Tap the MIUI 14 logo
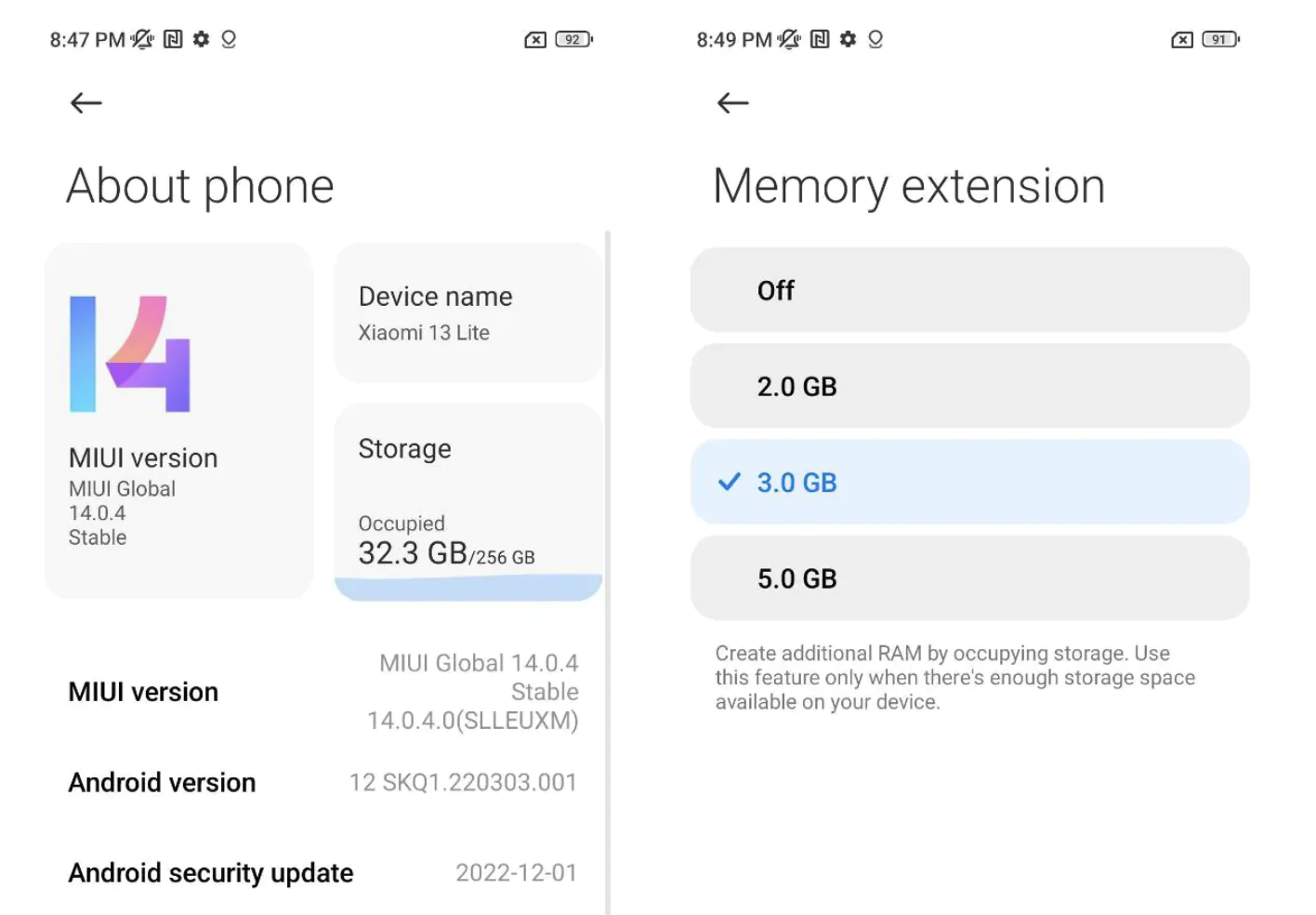 (130, 353)
